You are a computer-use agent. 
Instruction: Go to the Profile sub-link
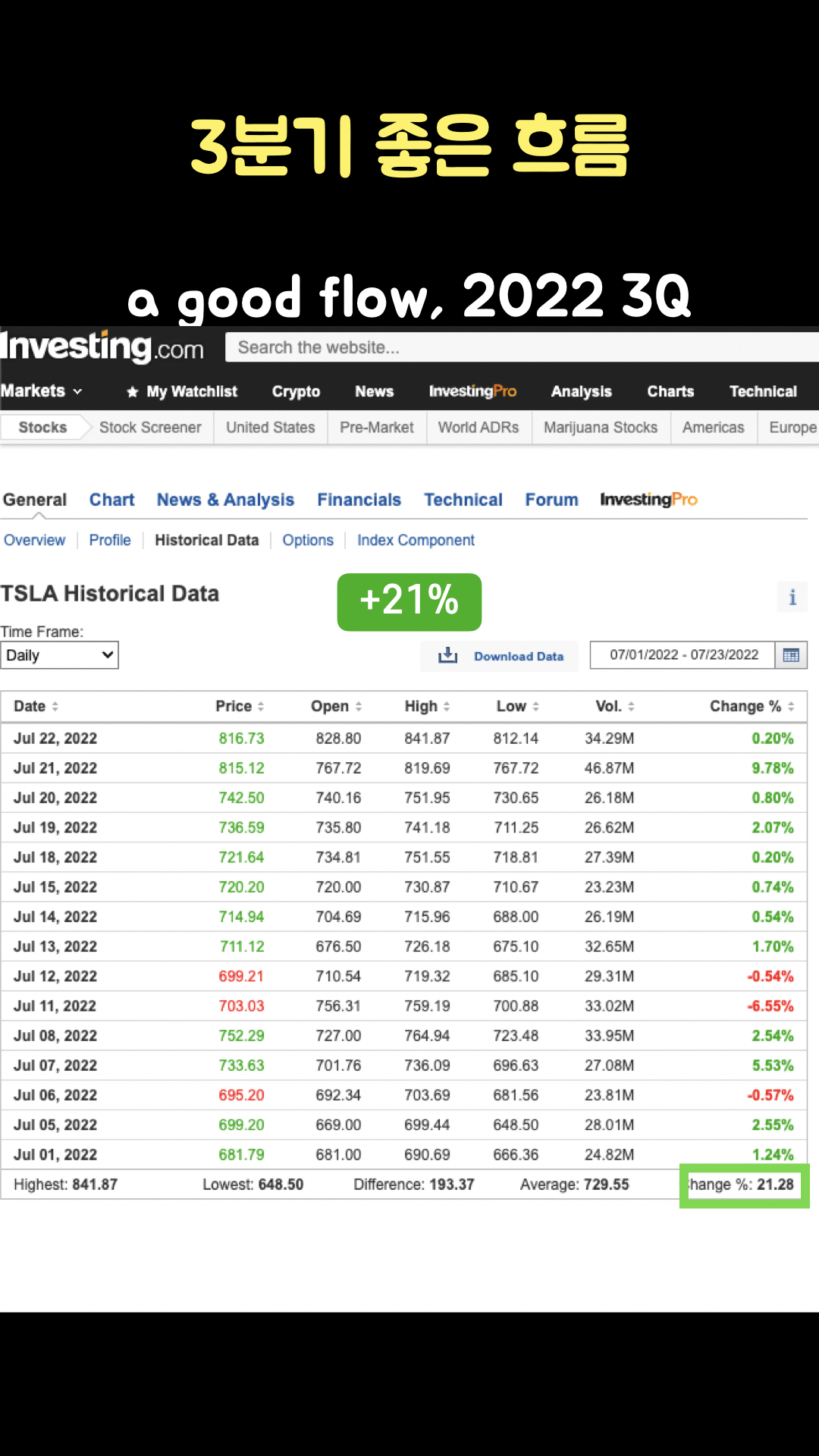[x=110, y=540]
